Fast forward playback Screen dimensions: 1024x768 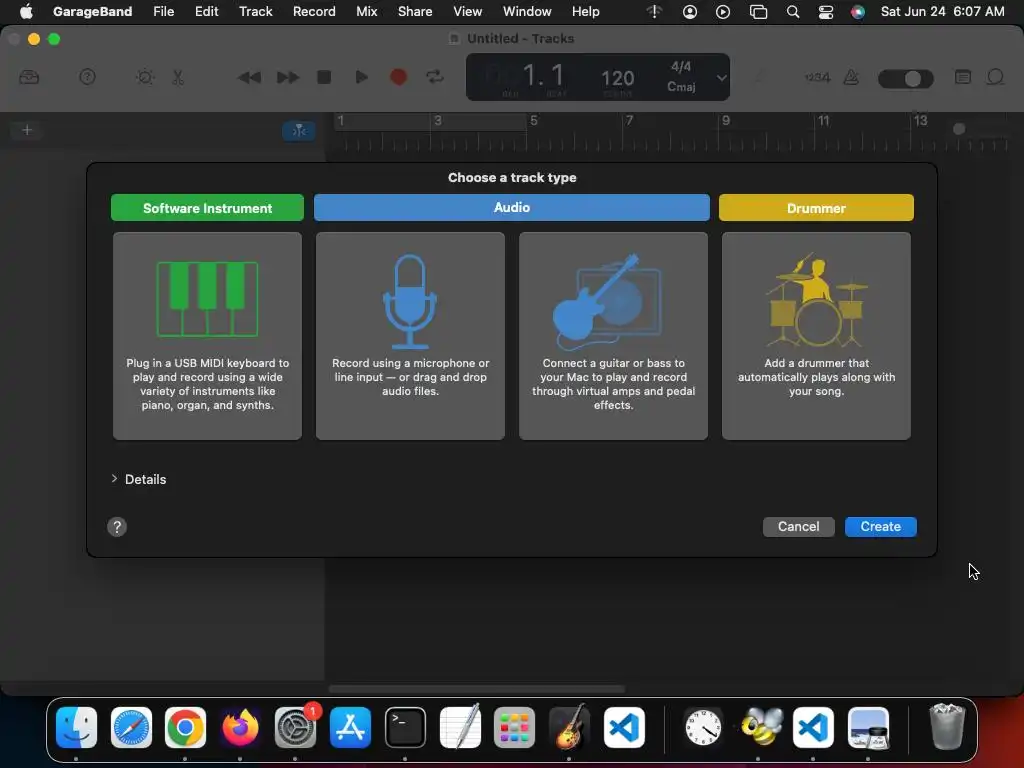(x=287, y=78)
